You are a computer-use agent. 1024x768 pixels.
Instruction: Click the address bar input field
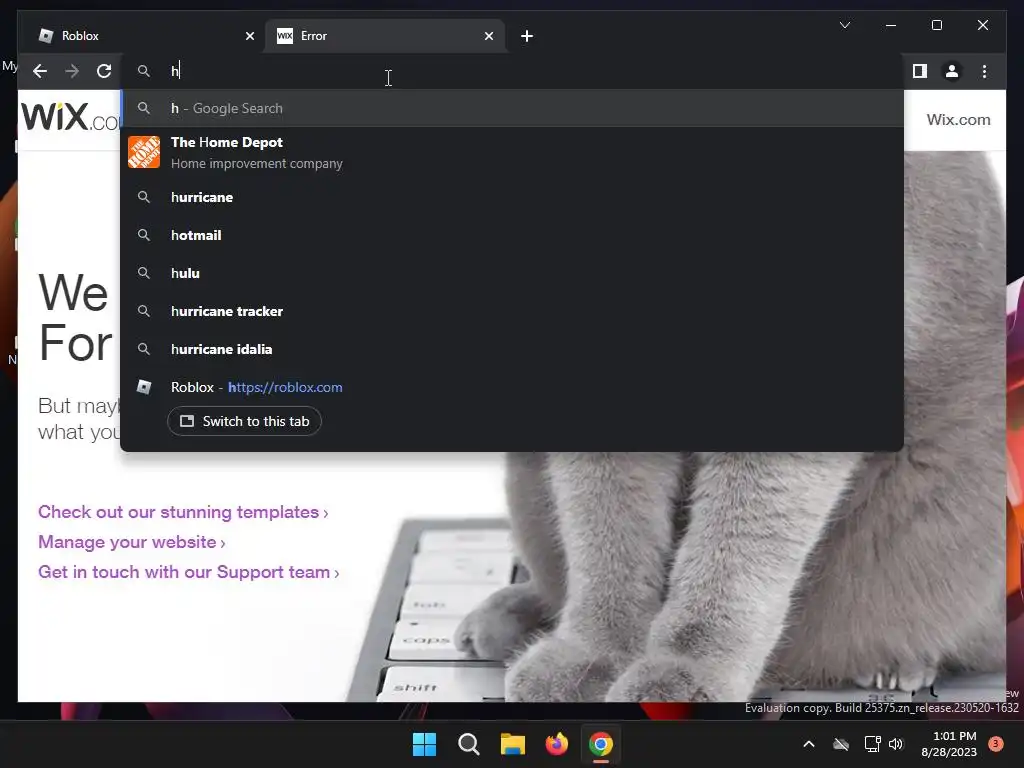(512, 71)
